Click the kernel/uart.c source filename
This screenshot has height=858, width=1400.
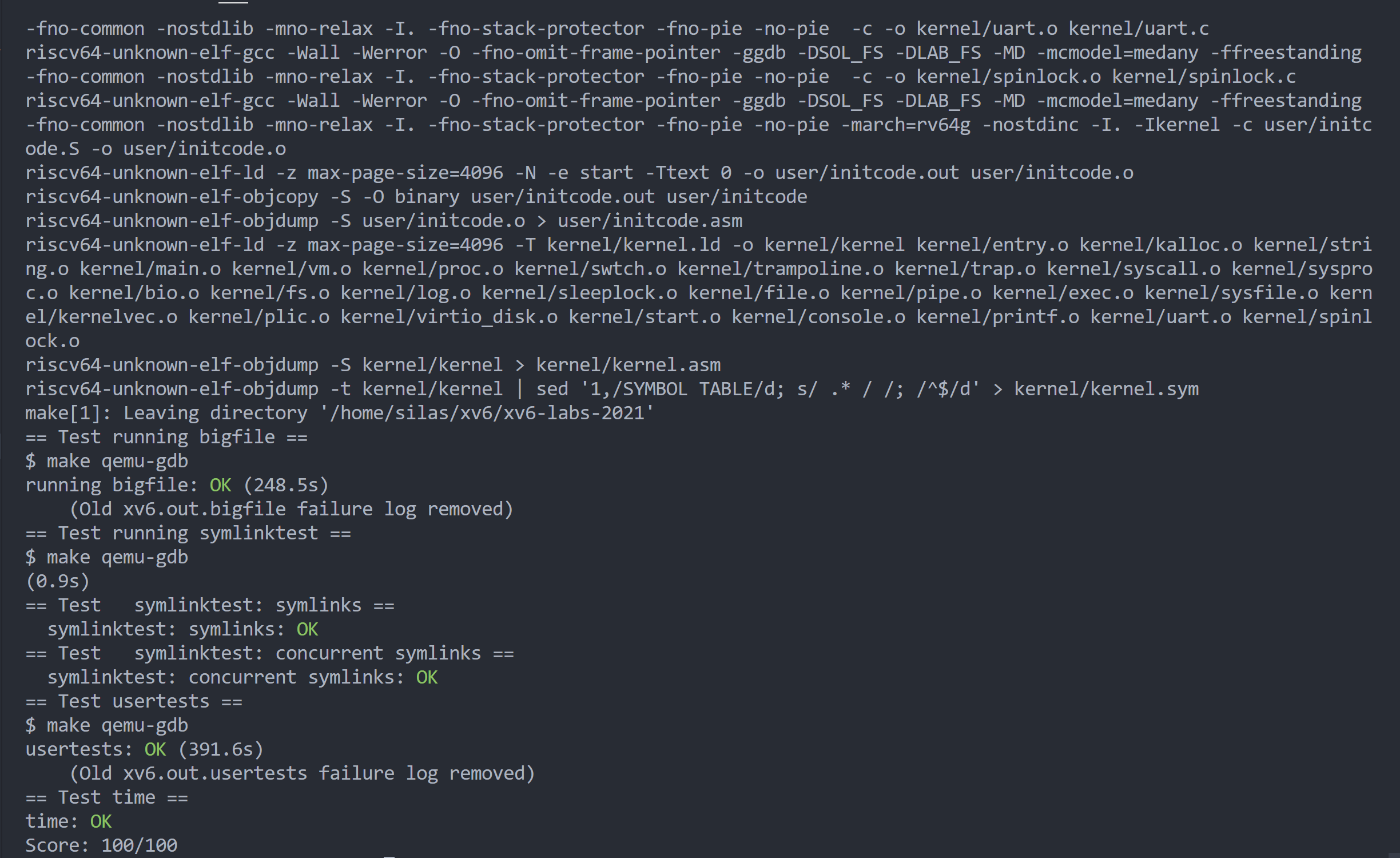click(x=1139, y=28)
